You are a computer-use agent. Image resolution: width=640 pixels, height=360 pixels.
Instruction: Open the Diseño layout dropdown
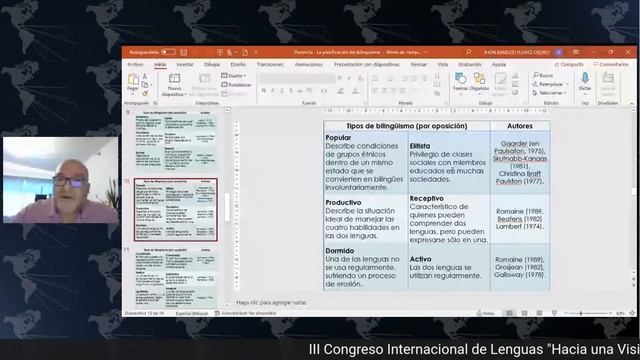click(233, 76)
